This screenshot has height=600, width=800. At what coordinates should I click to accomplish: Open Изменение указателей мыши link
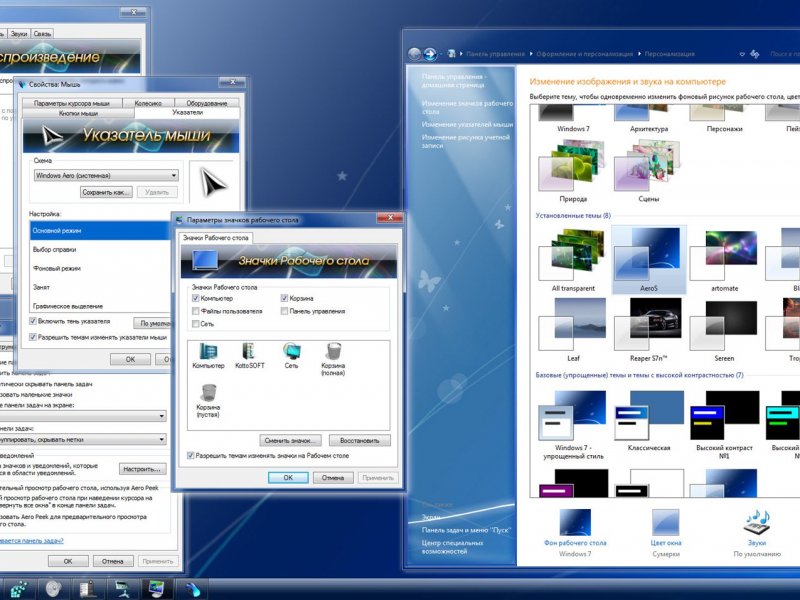click(467, 124)
